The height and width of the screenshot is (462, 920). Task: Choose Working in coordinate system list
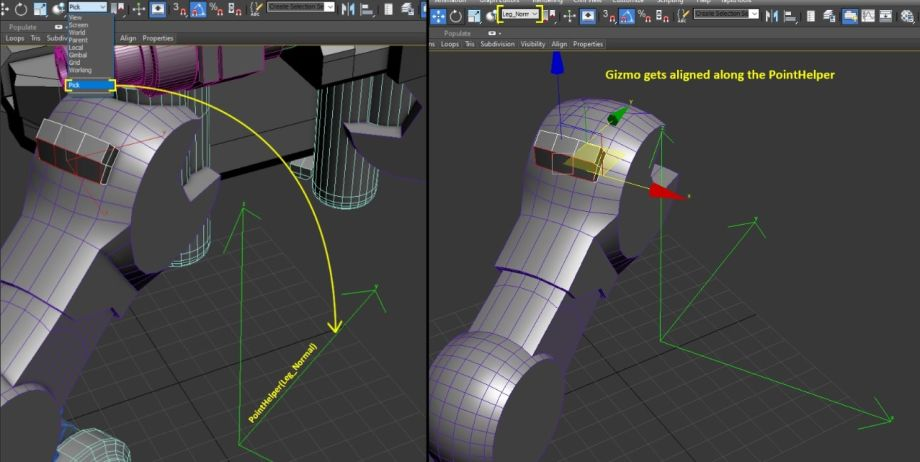(x=80, y=70)
